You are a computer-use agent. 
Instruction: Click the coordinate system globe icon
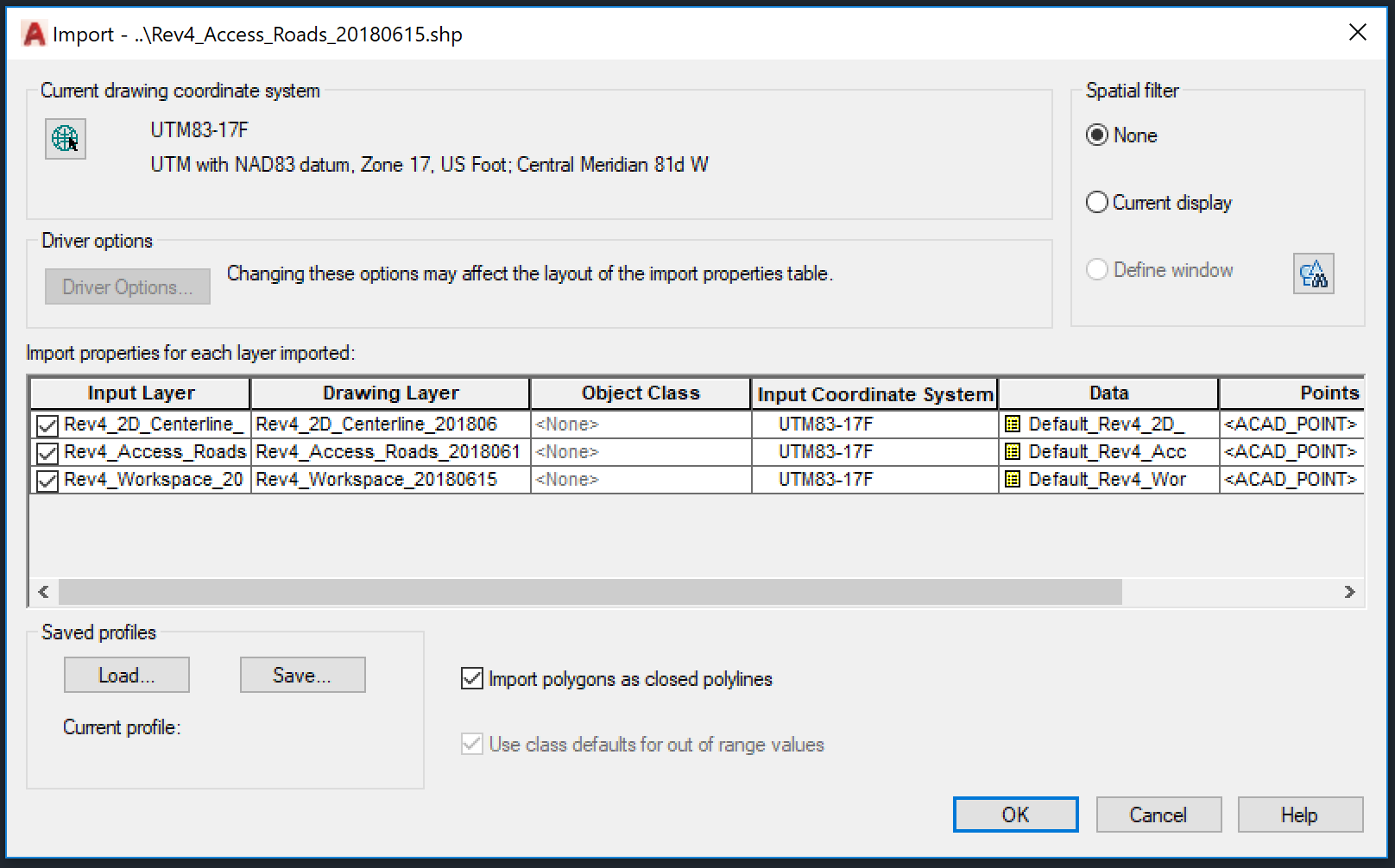[65, 139]
